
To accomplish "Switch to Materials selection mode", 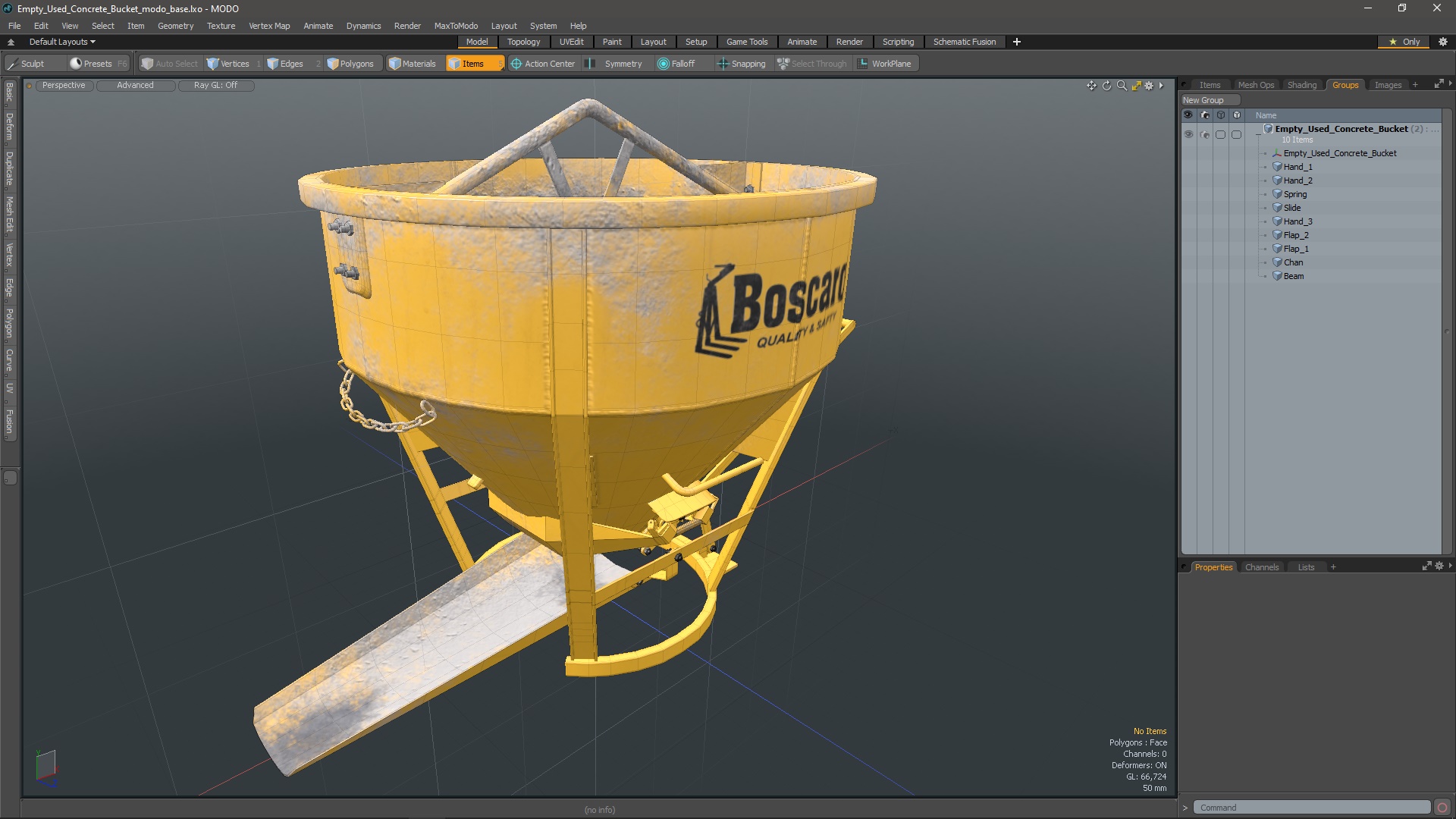I will tap(413, 64).
